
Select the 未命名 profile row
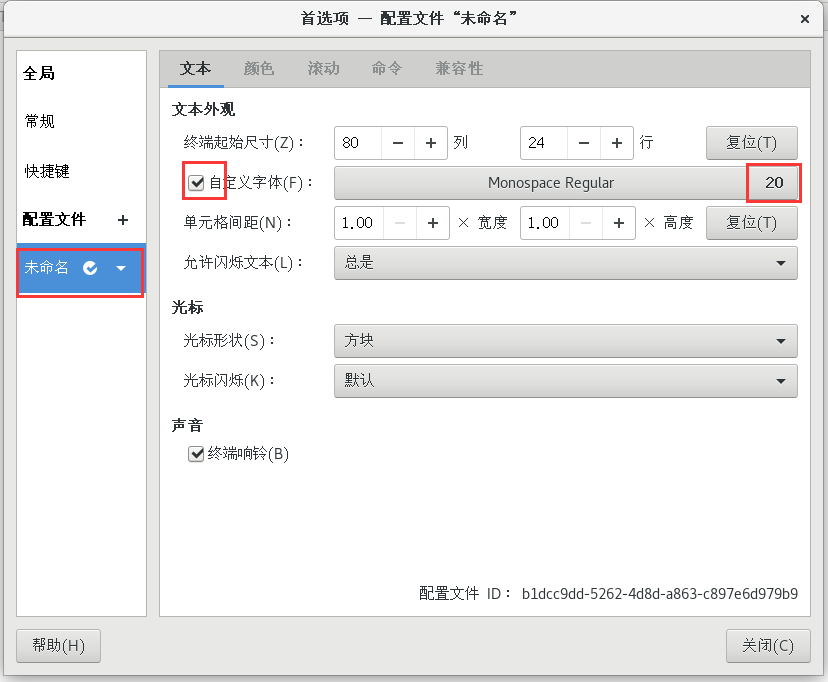click(x=81, y=268)
